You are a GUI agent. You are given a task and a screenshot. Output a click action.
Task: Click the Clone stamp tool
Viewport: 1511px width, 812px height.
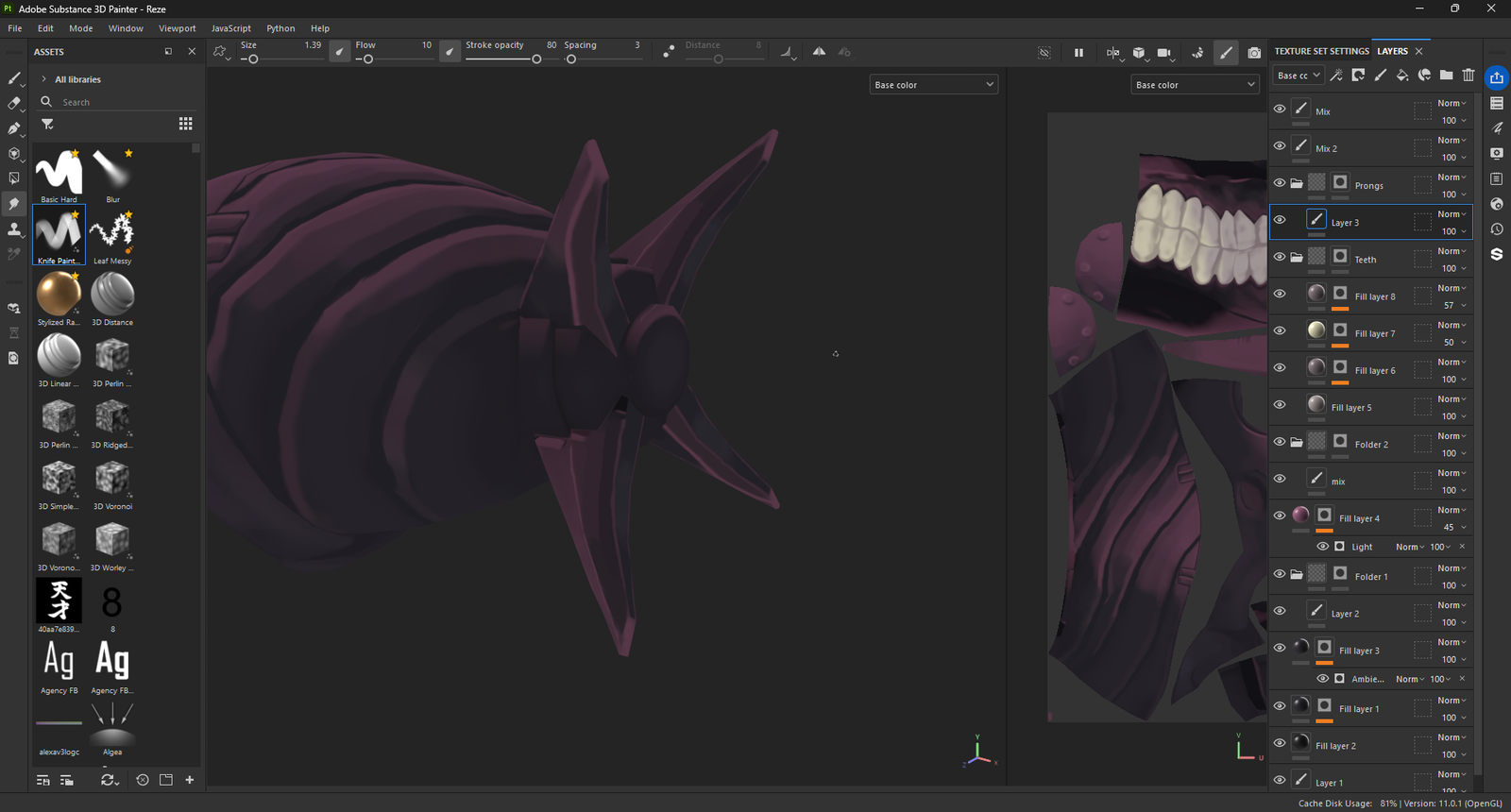13,229
